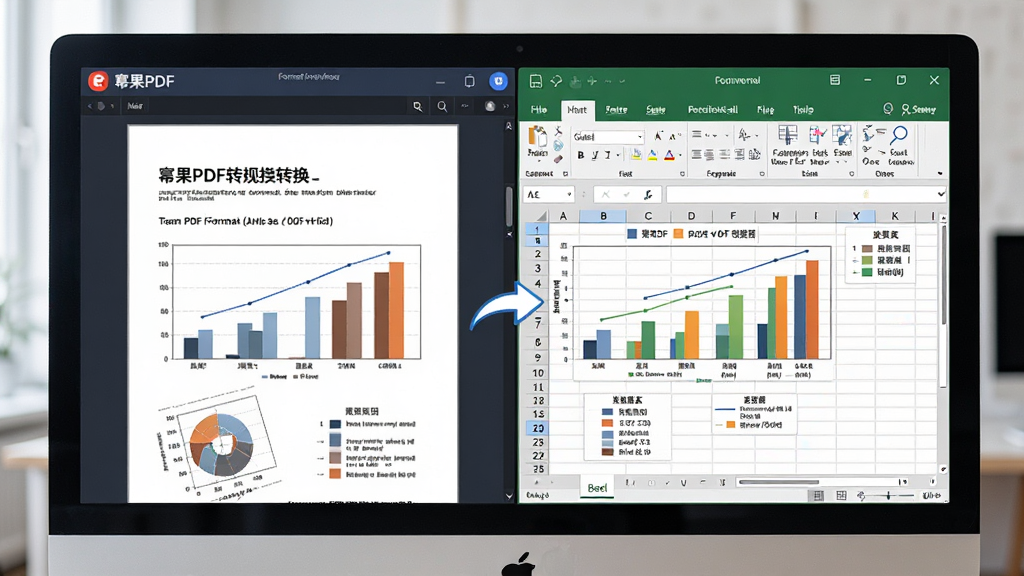1024x576 pixels.
Task: Select the Excel sheet tab at the bottom
Action: click(x=598, y=488)
